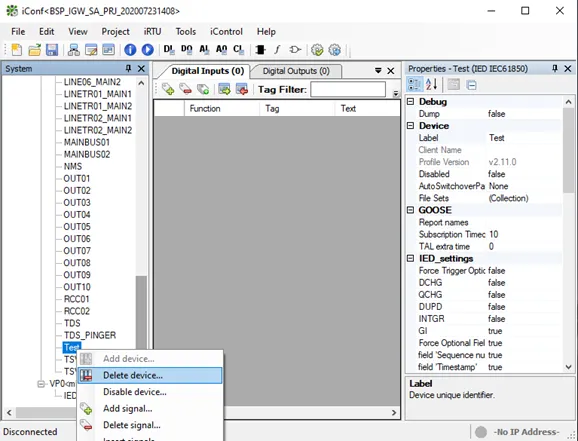578x441 pixels.
Task: Click the black chip component toolbar icon
Action: [x=260, y=50]
